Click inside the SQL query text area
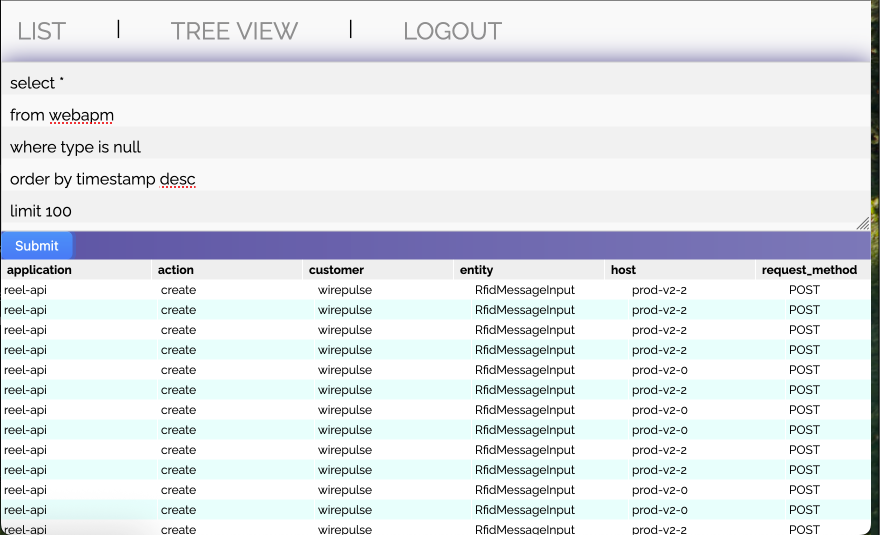Screen dimensions: 880x535 (x=436, y=147)
